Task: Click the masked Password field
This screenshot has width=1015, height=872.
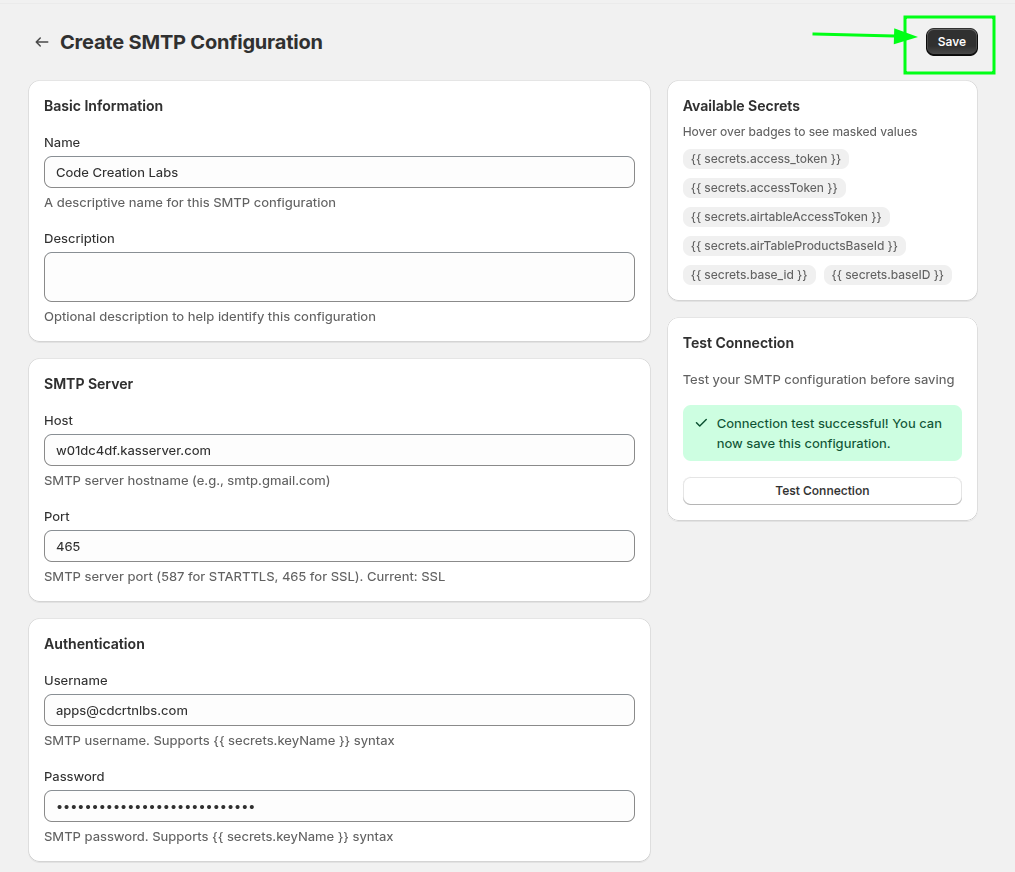Action: coord(339,806)
